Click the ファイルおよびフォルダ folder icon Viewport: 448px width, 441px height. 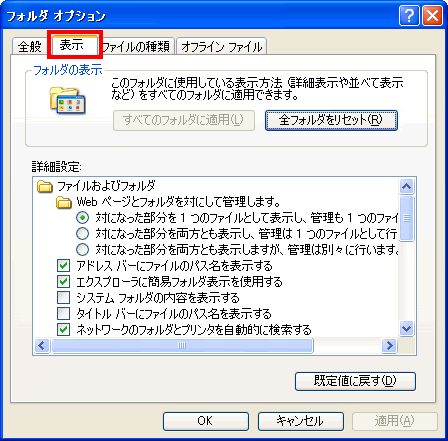coord(45,186)
